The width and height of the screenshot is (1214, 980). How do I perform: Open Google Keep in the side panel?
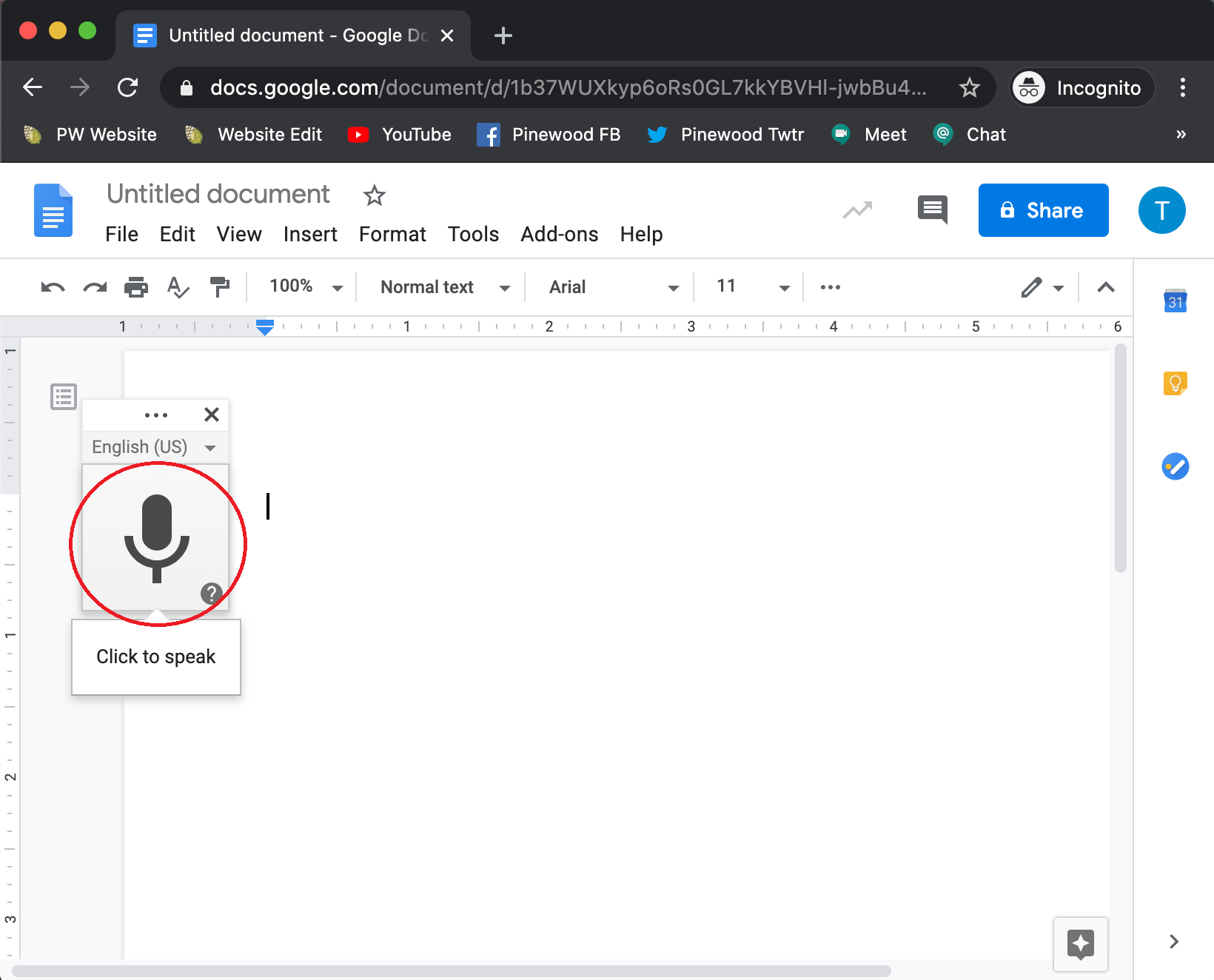(1176, 383)
